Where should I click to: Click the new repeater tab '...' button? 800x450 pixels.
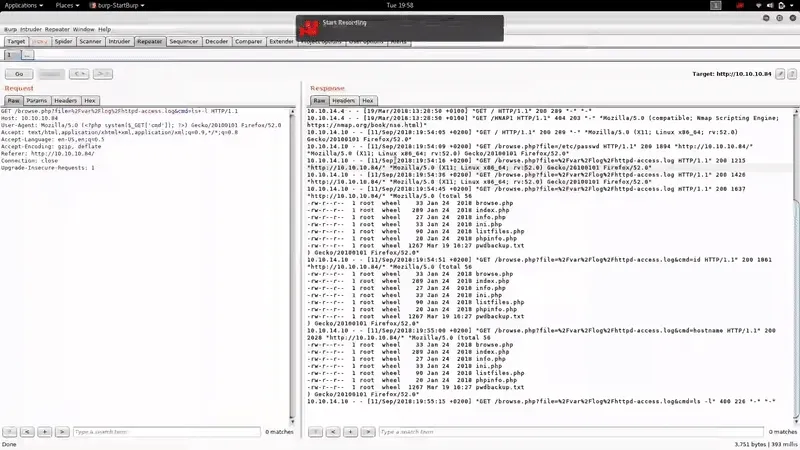[x=28, y=55]
